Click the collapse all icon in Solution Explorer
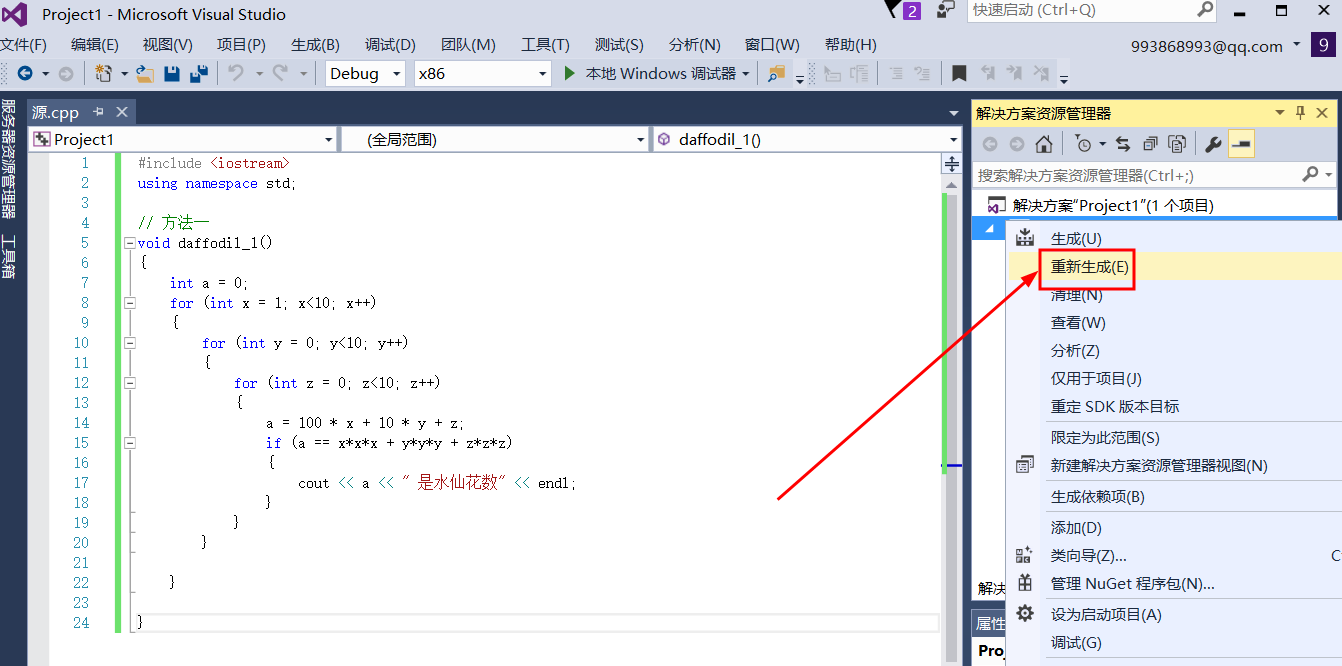1342x666 pixels. tap(1150, 144)
